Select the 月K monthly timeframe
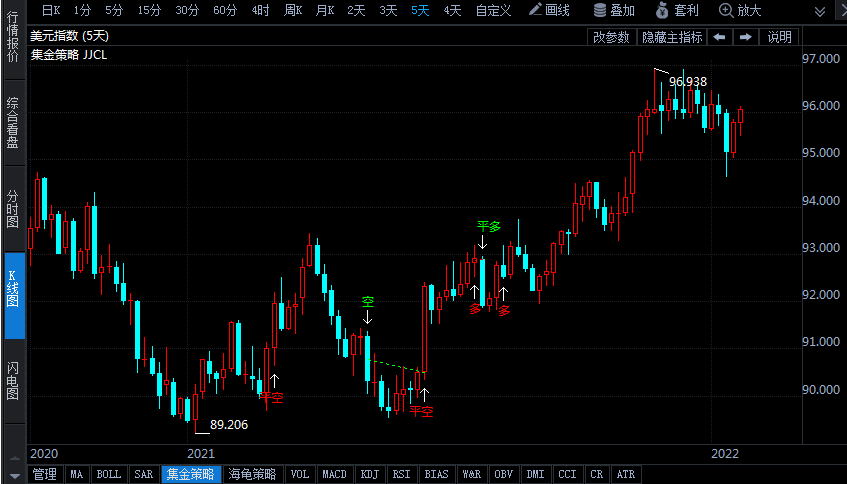The width and height of the screenshot is (847, 484). tap(325, 10)
